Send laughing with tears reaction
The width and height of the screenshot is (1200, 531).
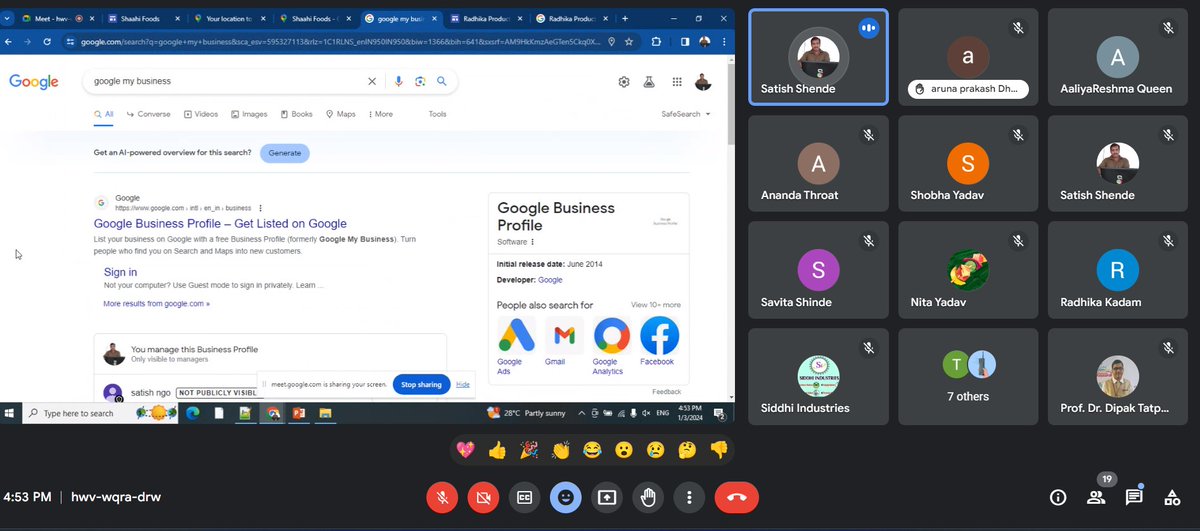592,450
